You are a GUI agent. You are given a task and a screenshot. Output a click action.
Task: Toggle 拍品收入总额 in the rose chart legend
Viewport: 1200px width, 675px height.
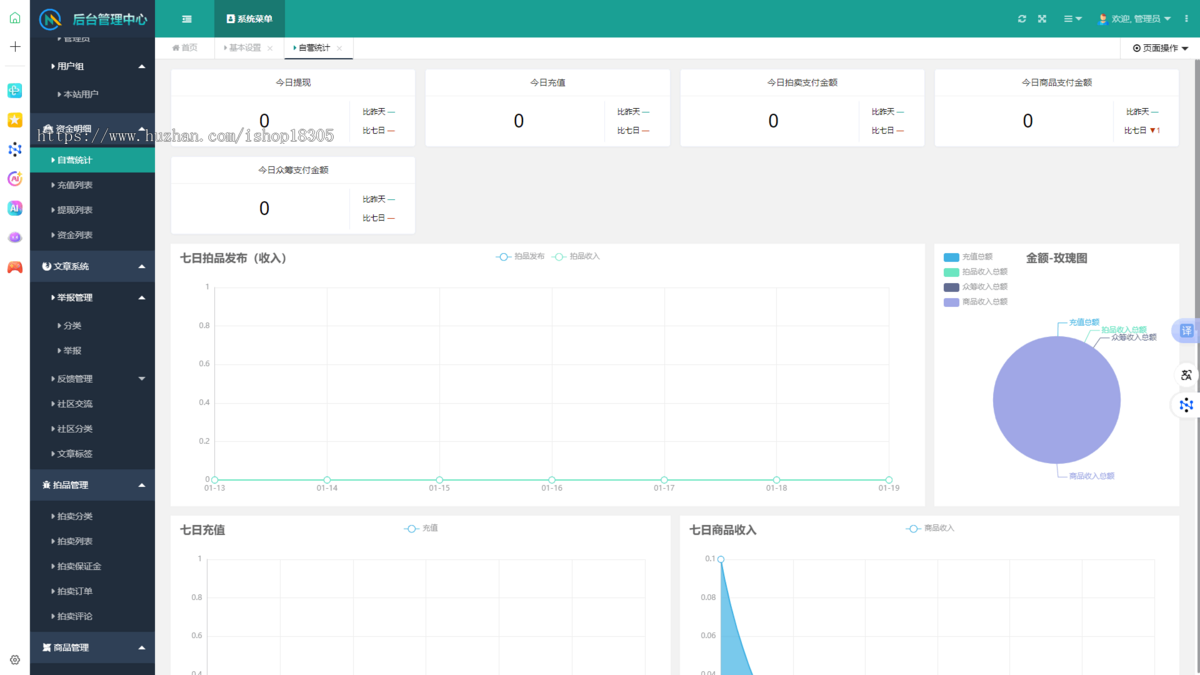975,272
